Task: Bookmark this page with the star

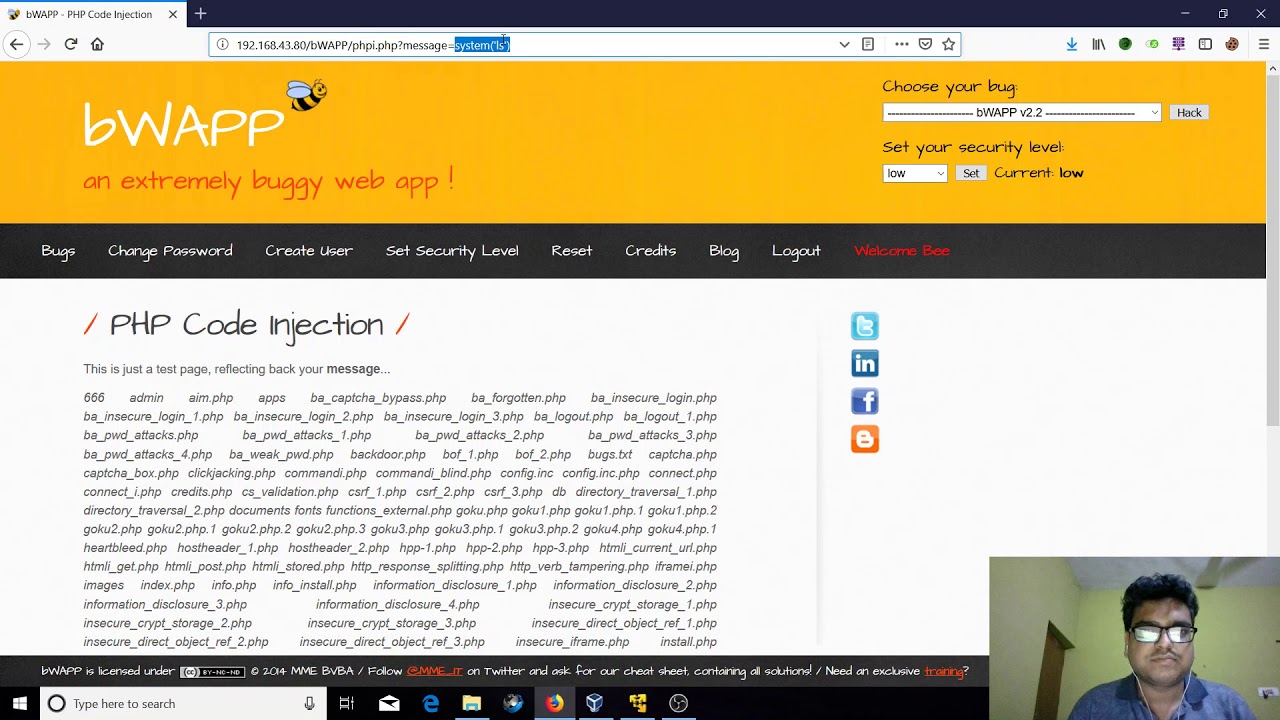Action: (x=948, y=44)
